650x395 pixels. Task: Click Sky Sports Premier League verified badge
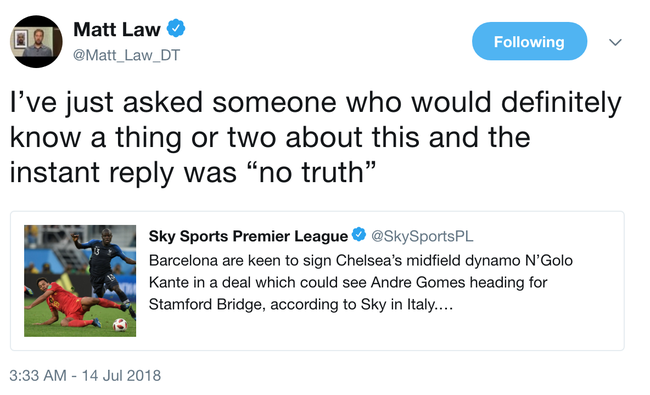click(x=359, y=235)
